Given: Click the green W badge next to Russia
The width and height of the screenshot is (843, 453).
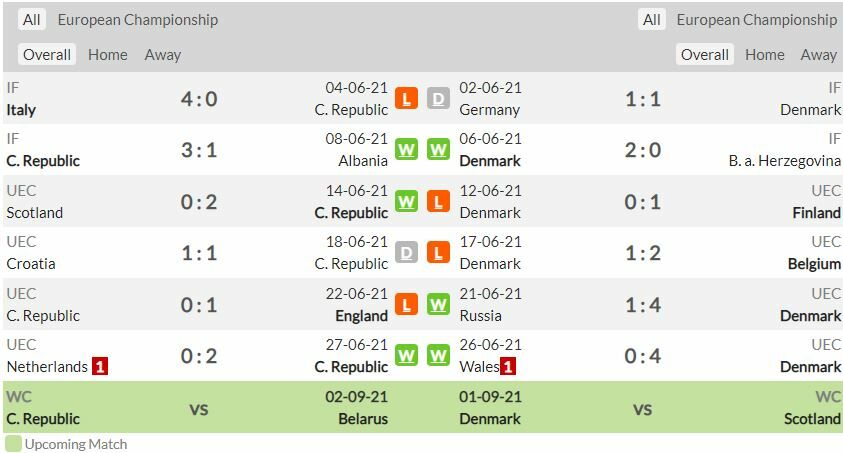Looking at the screenshot, I should (x=438, y=304).
